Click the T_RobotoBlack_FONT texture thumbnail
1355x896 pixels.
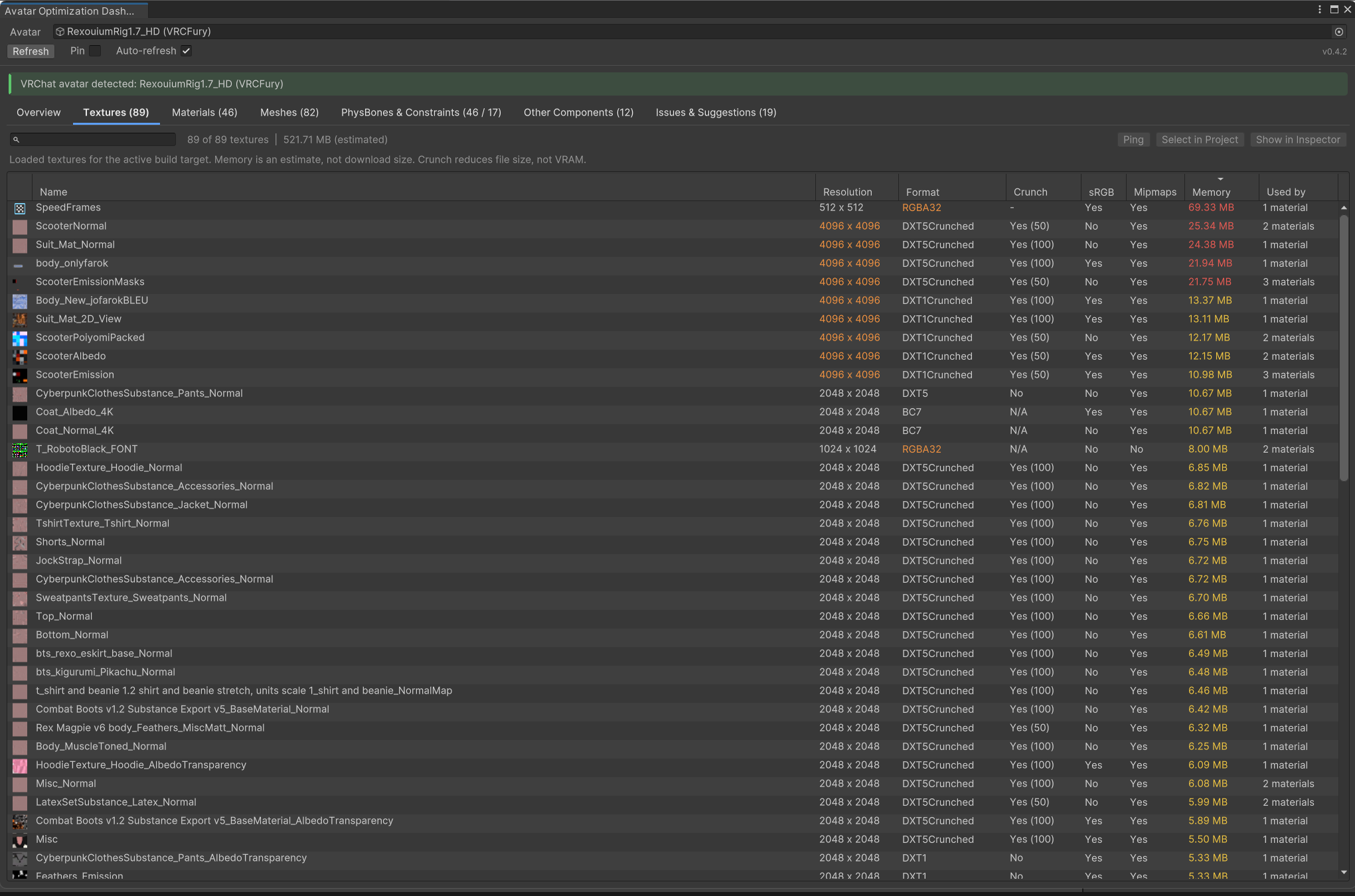[20, 450]
